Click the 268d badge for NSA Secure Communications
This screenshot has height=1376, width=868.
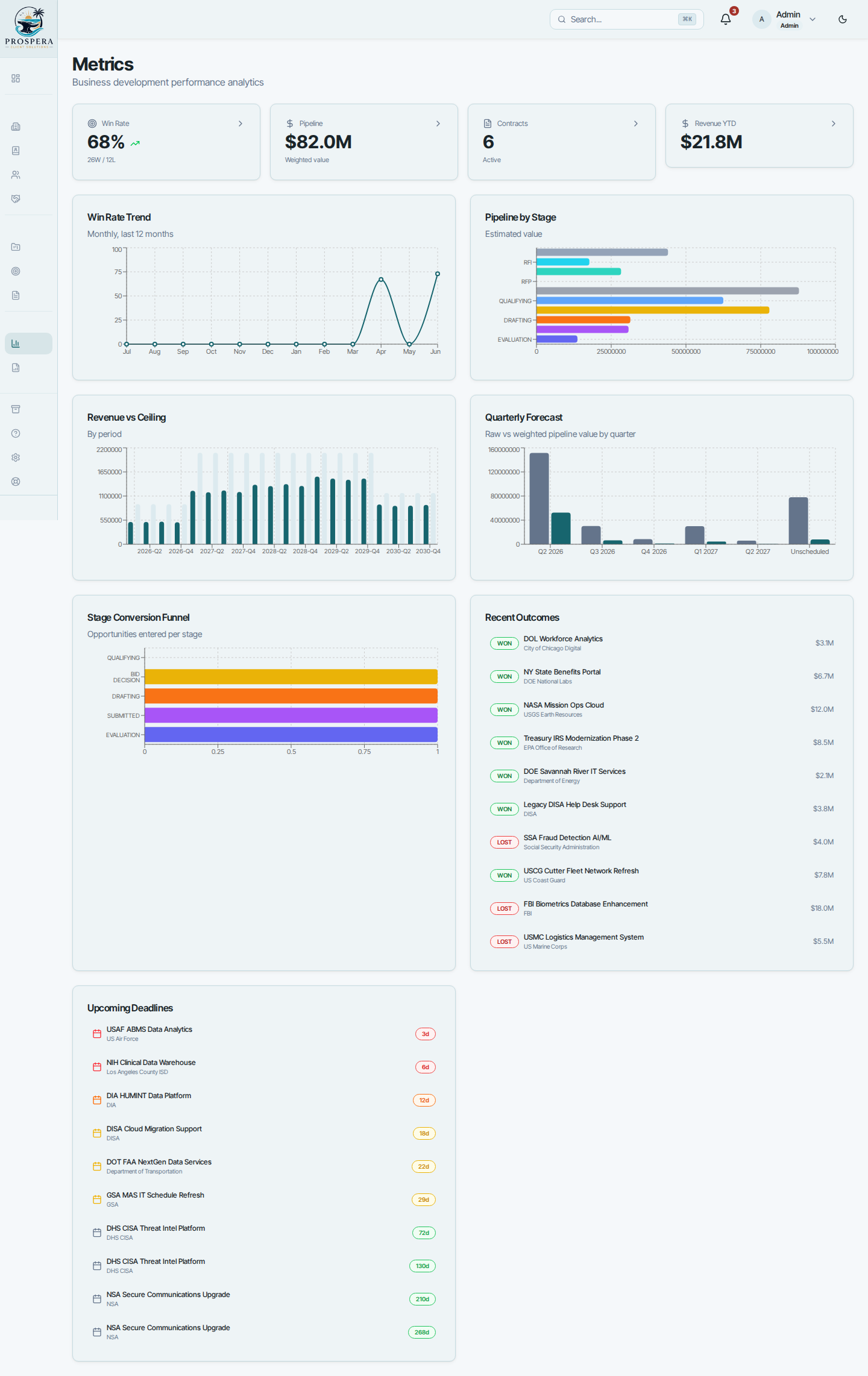click(x=422, y=1333)
